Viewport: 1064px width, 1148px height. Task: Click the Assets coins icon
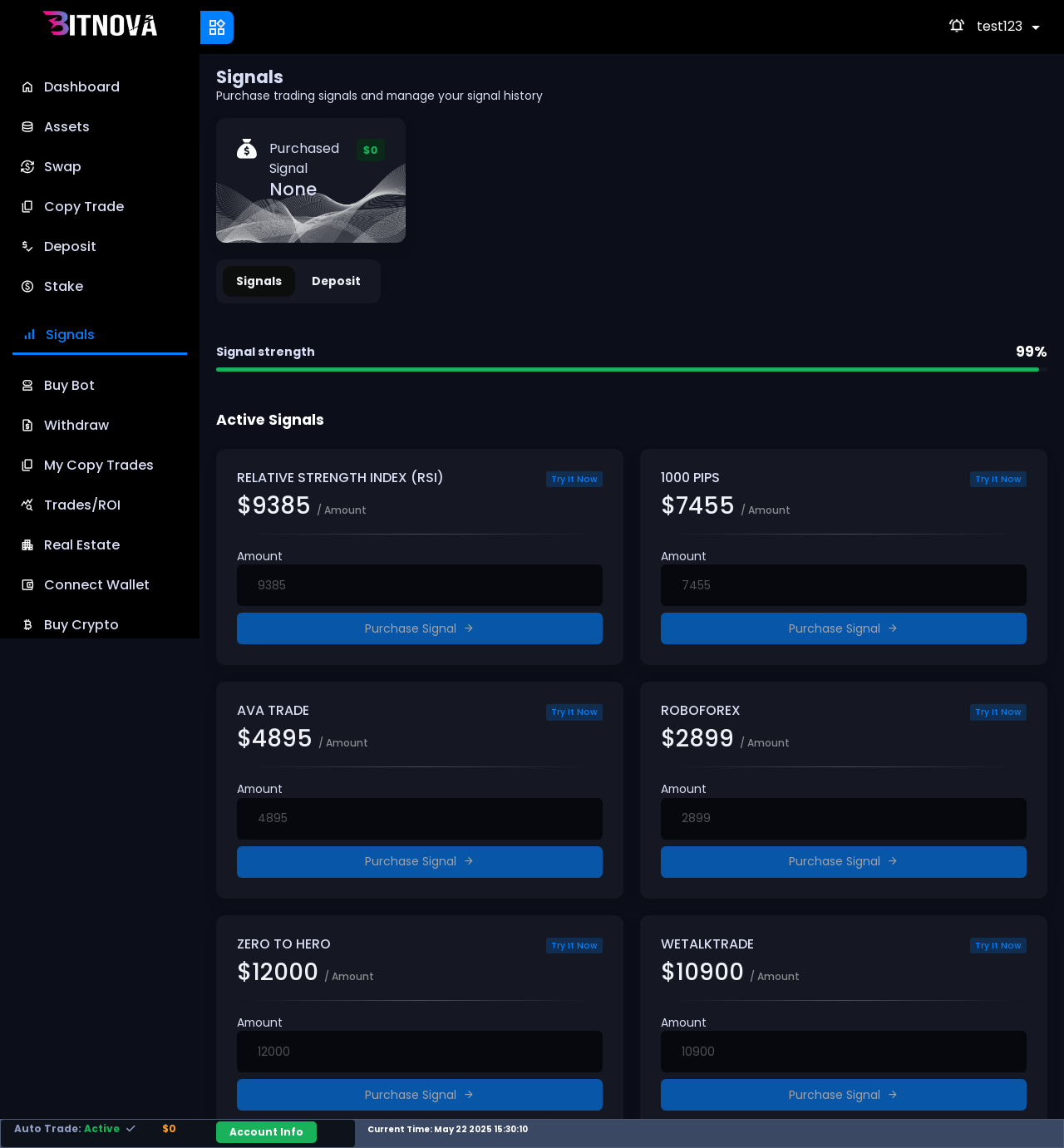pyautogui.click(x=27, y=127)
